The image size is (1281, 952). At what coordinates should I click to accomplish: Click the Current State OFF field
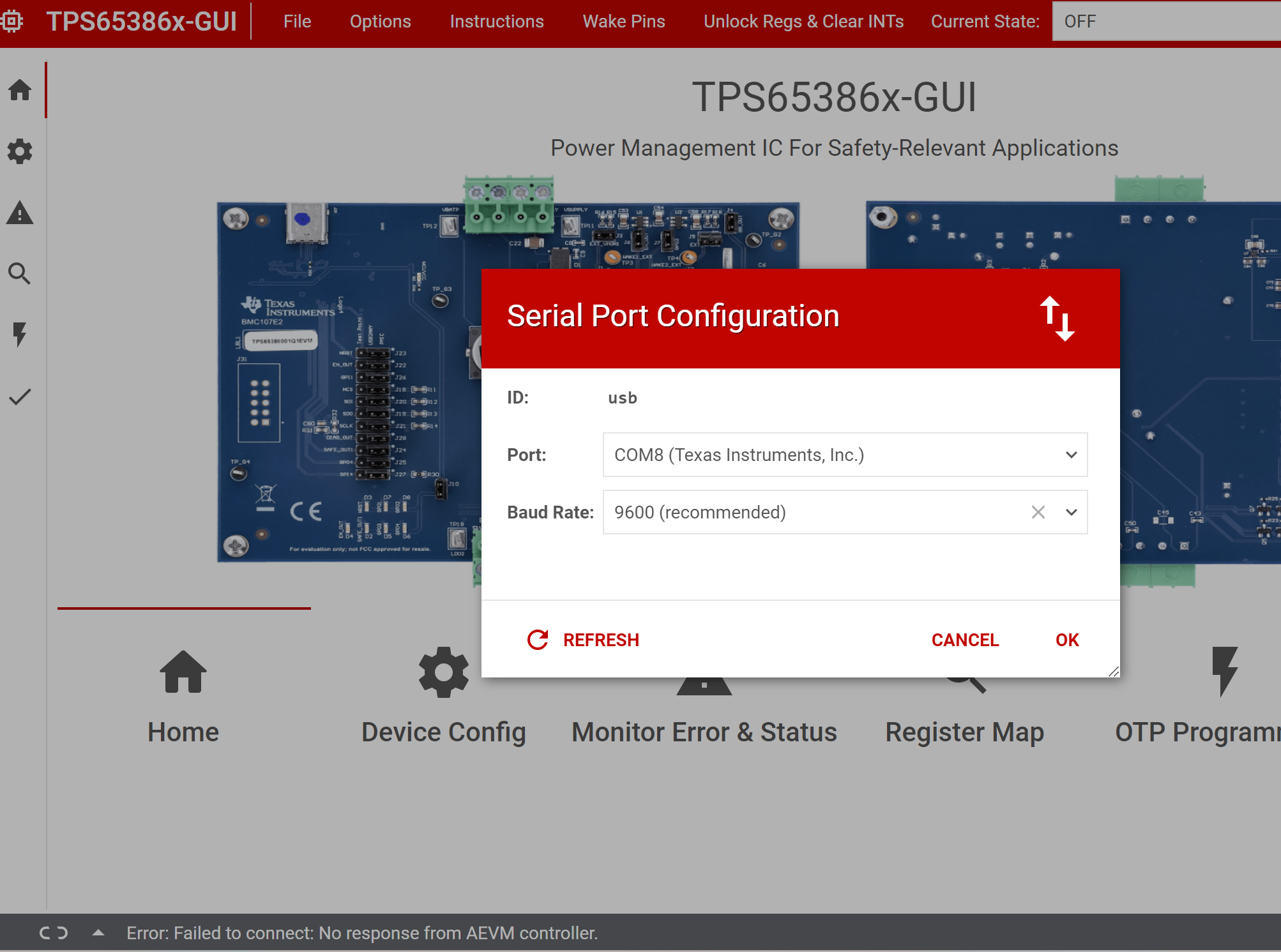(x=1167, y=21)
